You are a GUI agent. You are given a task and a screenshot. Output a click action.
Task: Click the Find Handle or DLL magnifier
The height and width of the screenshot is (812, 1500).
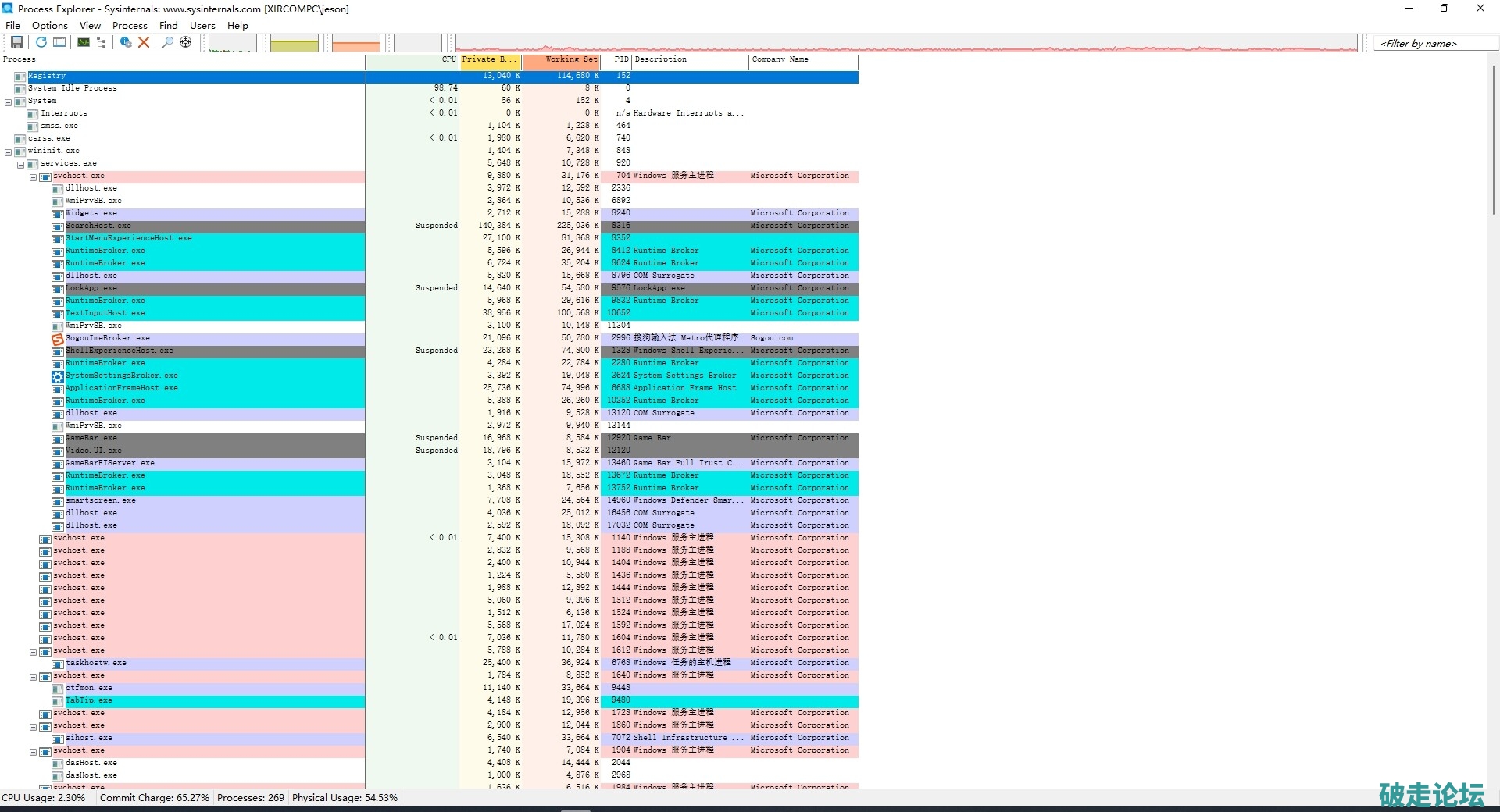(167, 42)
